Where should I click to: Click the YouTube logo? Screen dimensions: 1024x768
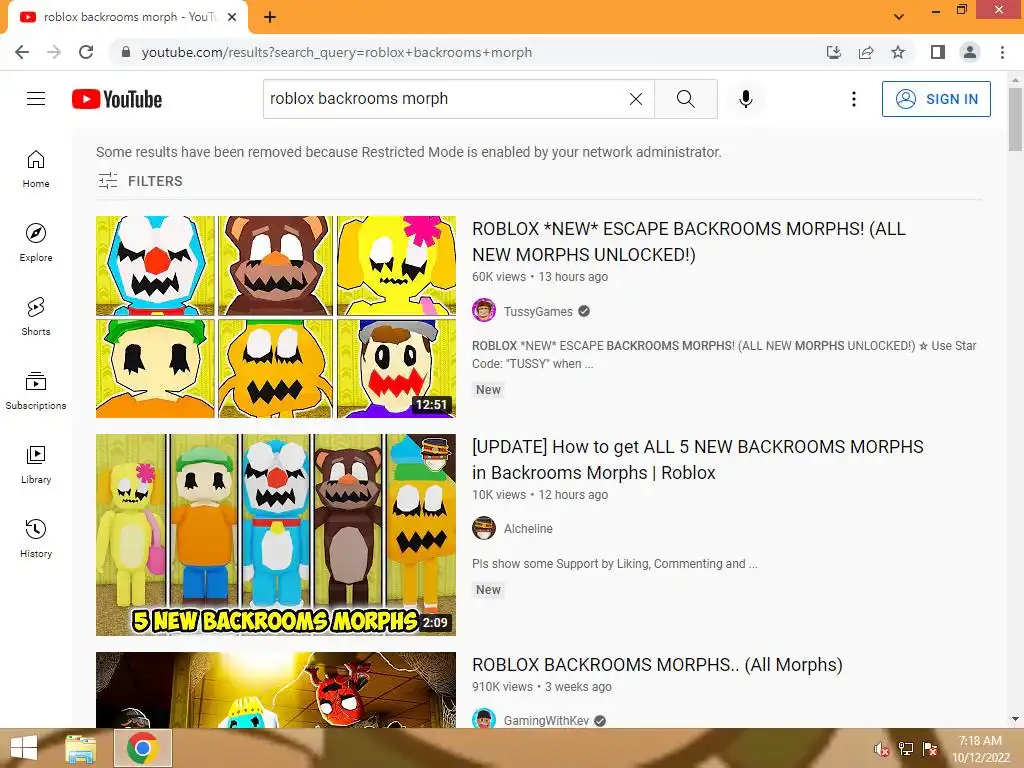click(x=117, y=99)
